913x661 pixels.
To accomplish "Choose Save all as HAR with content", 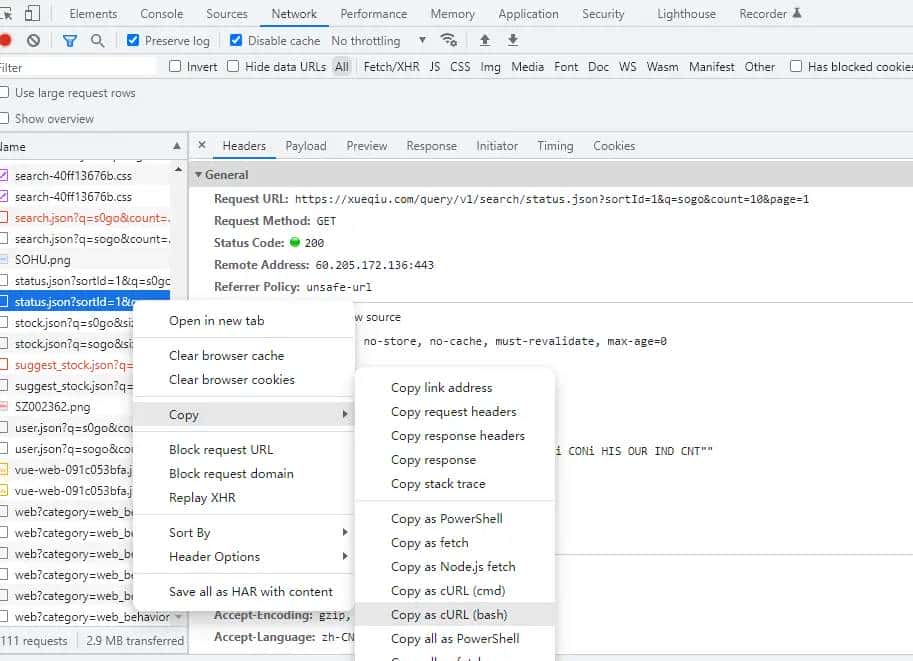I will pos(250,592).
